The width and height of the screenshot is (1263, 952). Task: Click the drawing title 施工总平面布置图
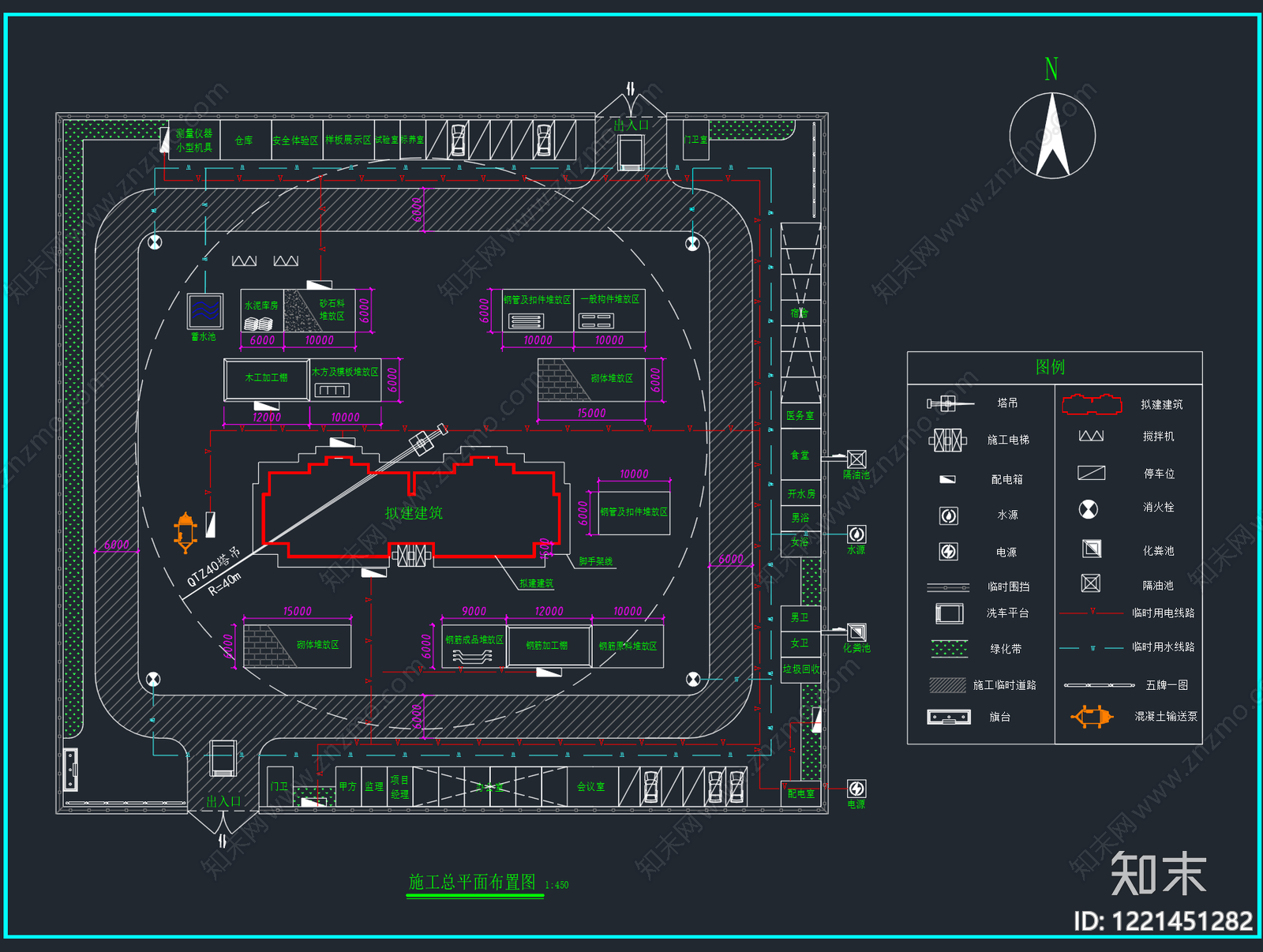coord(472,882)
